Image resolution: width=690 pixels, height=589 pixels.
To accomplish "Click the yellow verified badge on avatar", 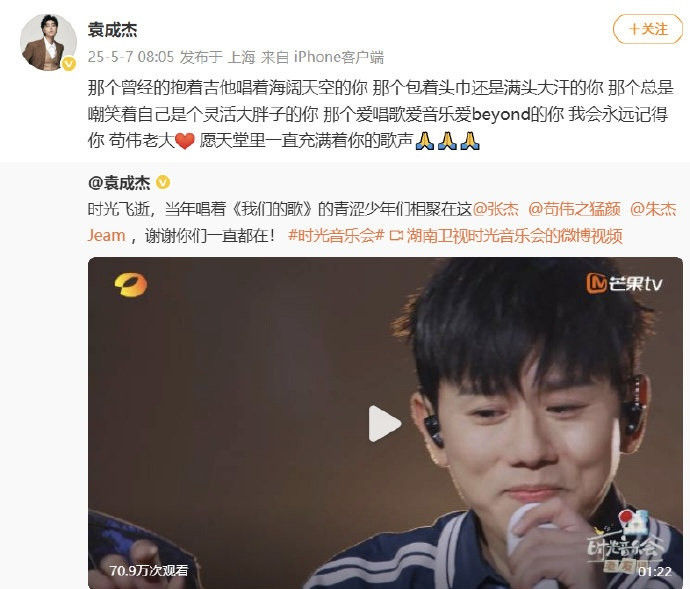I will (x=69, y=64).
